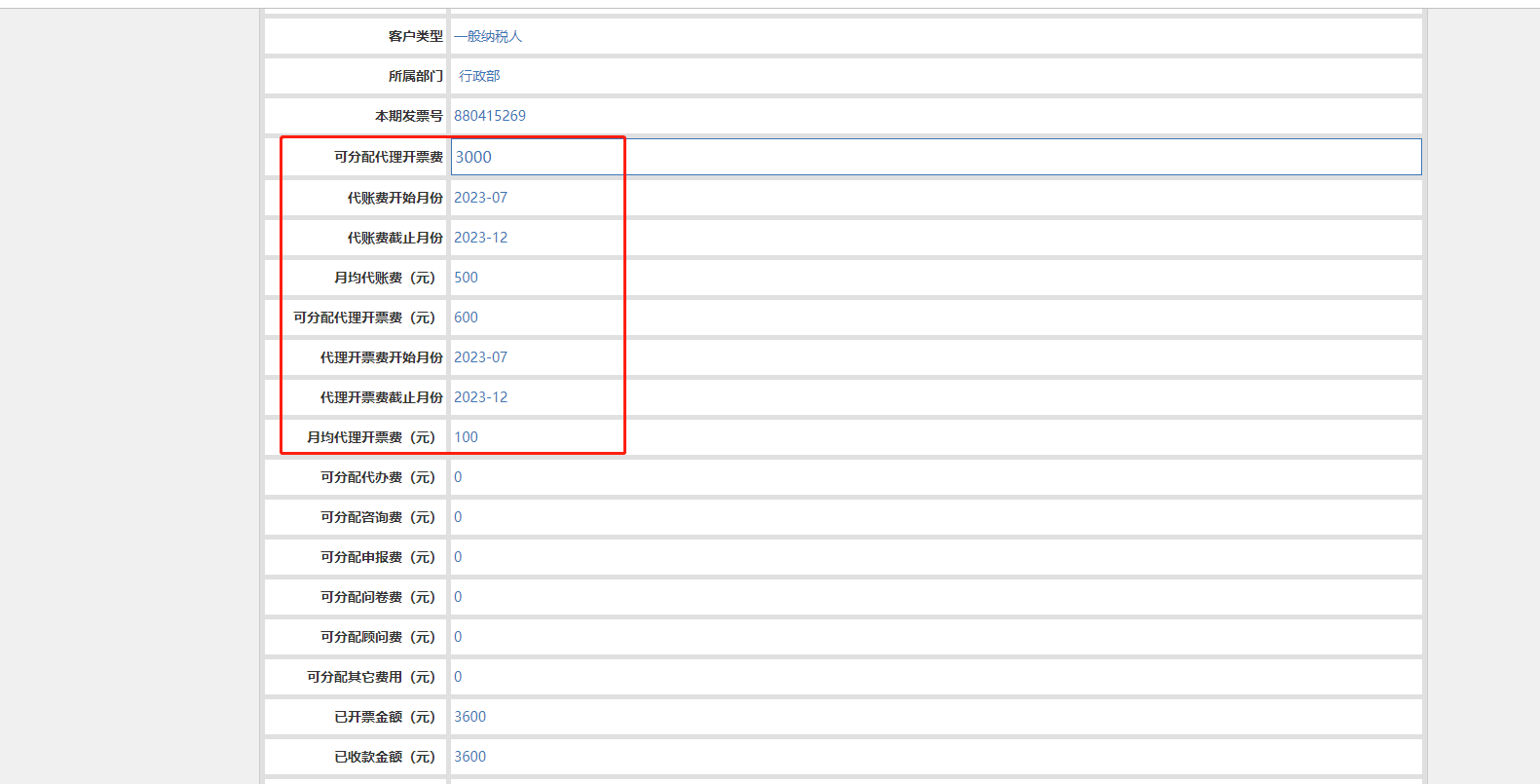The width and height of the screenshot is (1540, 784).
Task: Focus the active input containing 3000
Action: 936,157
